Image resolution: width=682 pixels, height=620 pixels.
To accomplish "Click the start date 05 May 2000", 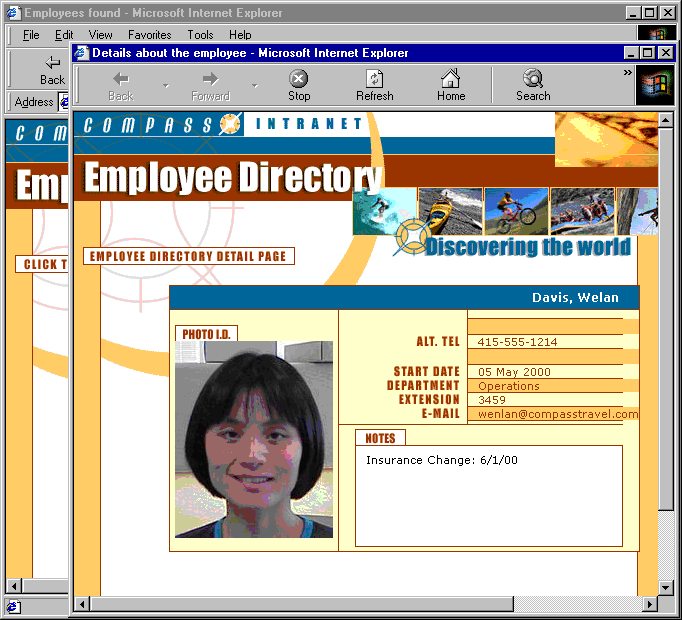I will point(515,372).
